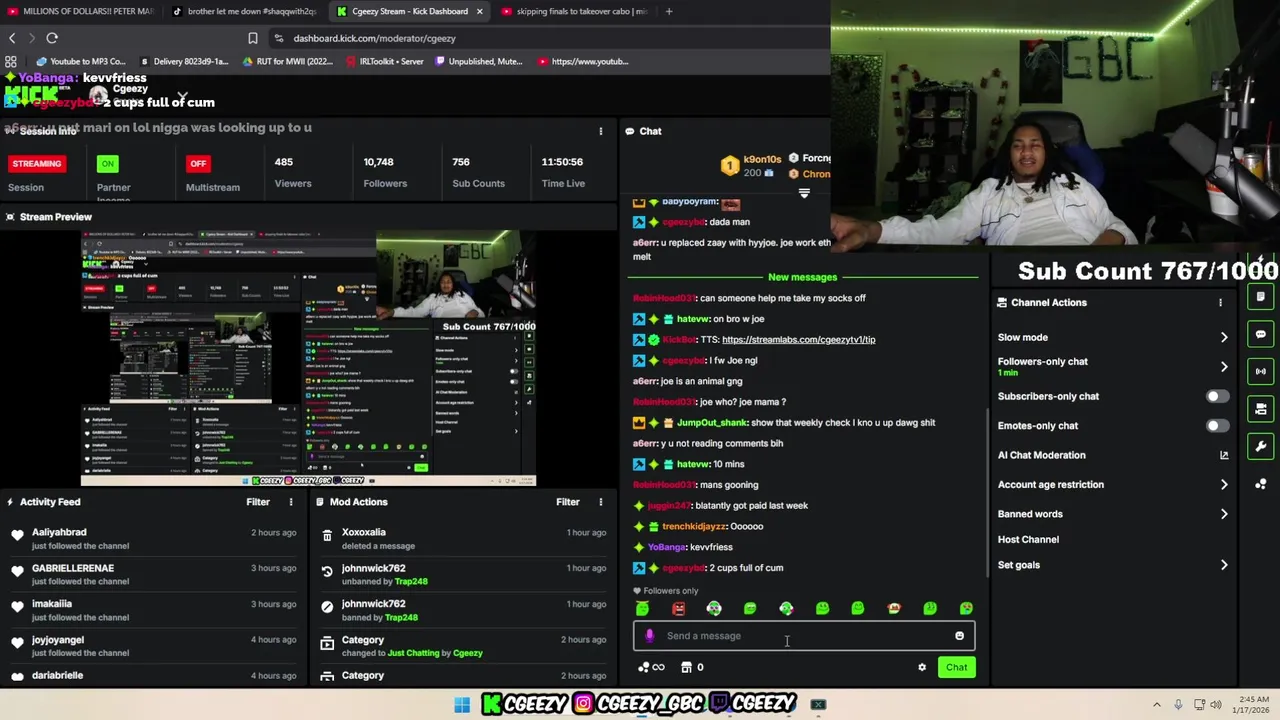Click the green Chat send button
This screenshot has width=1280, height=720.
956,667
